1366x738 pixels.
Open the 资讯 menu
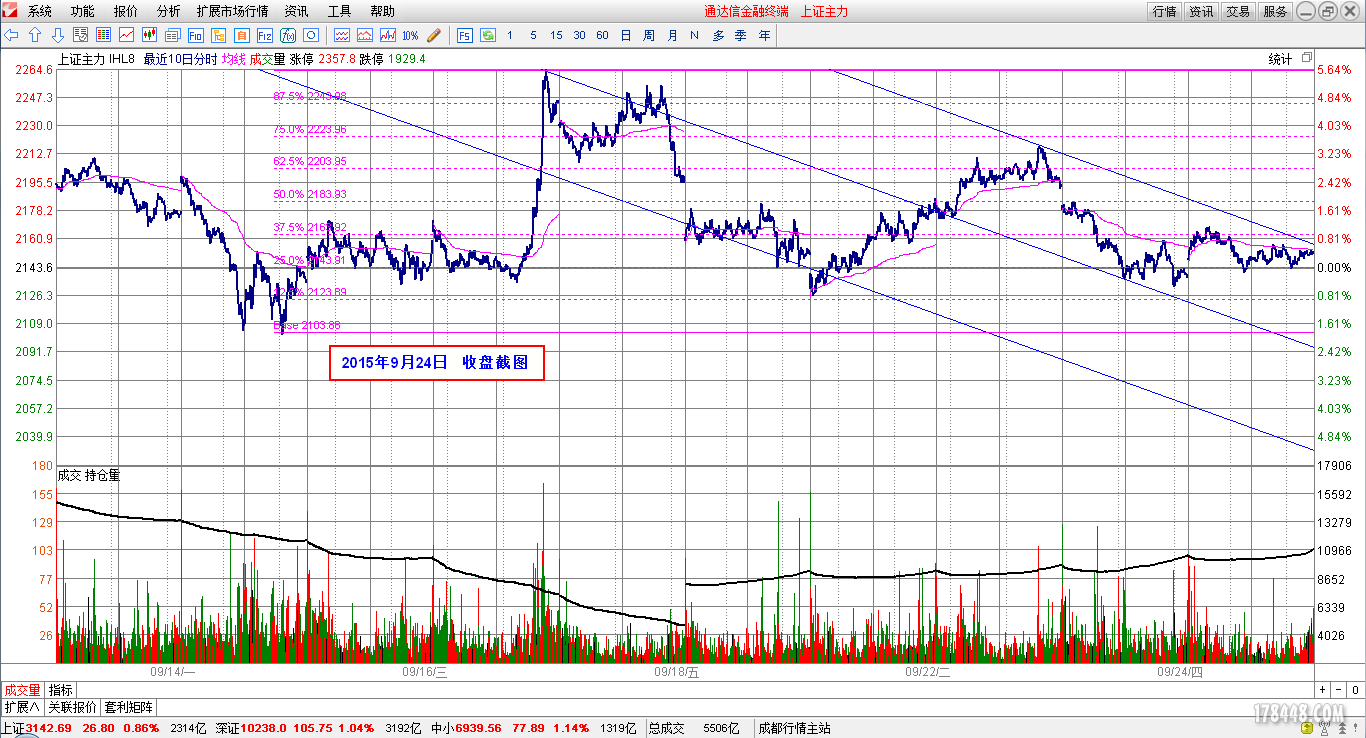[x=296, y=11]
